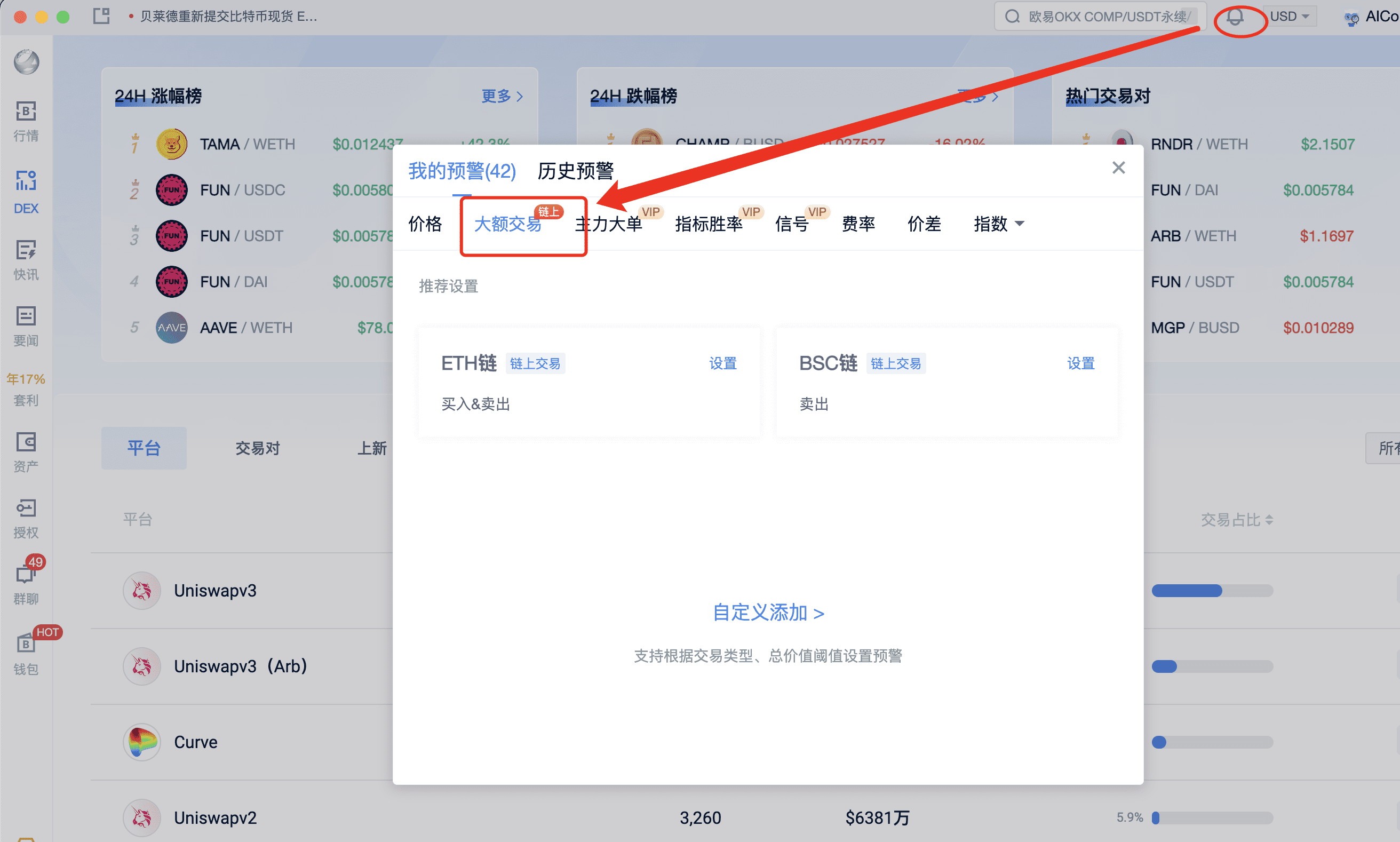This screenshot has height=842, width=1400.
Task: Expand 更多 in 24H 涨幅榜
Action: pyautogui.click(x=502, y=96)
